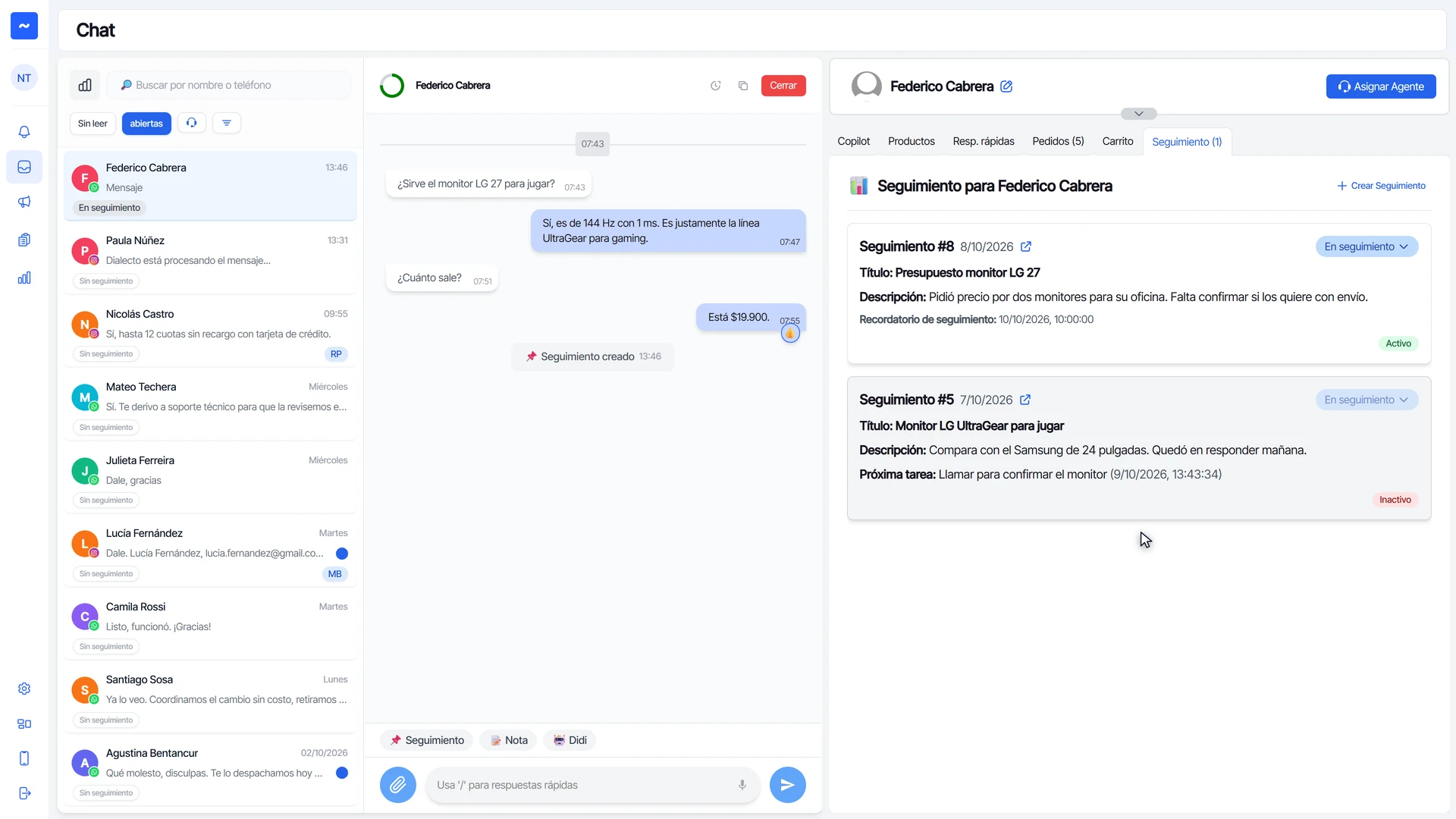Screen dimensions: 1456x819
Task: Click the NT user avatar
Action: tap(24, 78)
